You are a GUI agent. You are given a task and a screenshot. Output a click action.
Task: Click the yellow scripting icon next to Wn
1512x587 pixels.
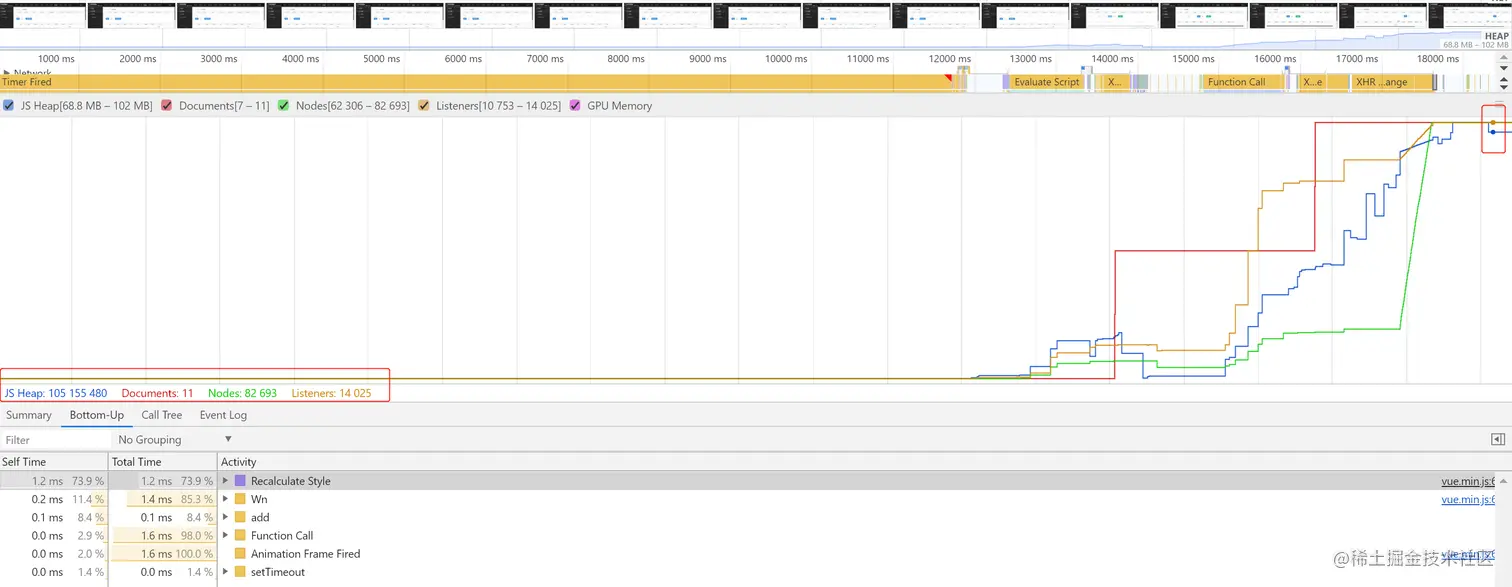click(x=240, y=499)
